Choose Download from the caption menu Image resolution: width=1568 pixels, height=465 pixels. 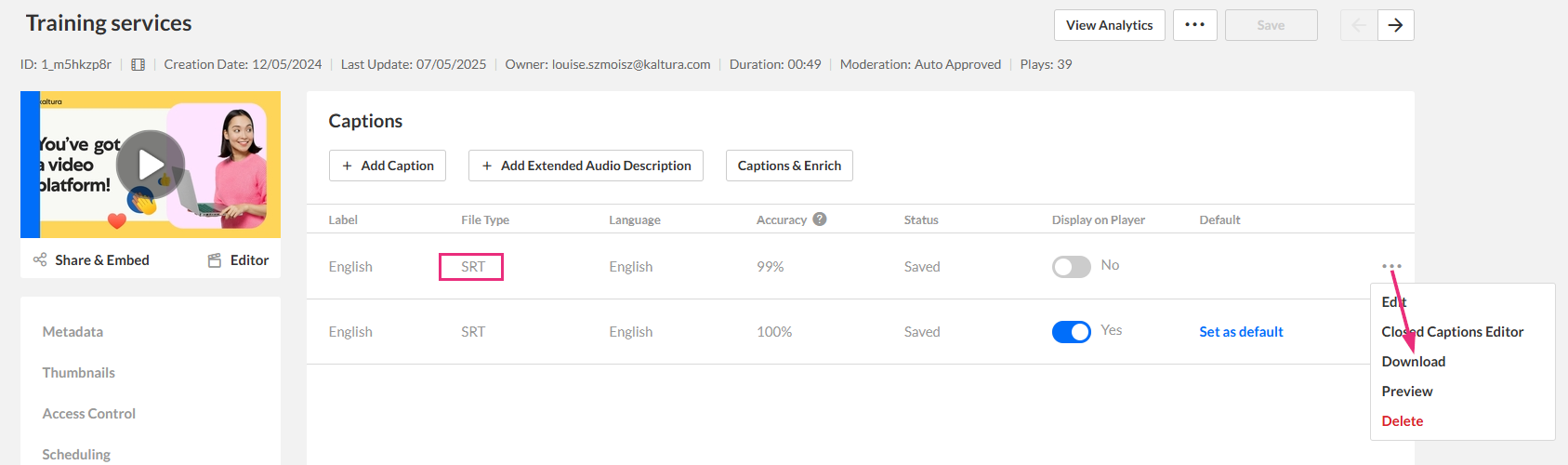point(1413,362)
